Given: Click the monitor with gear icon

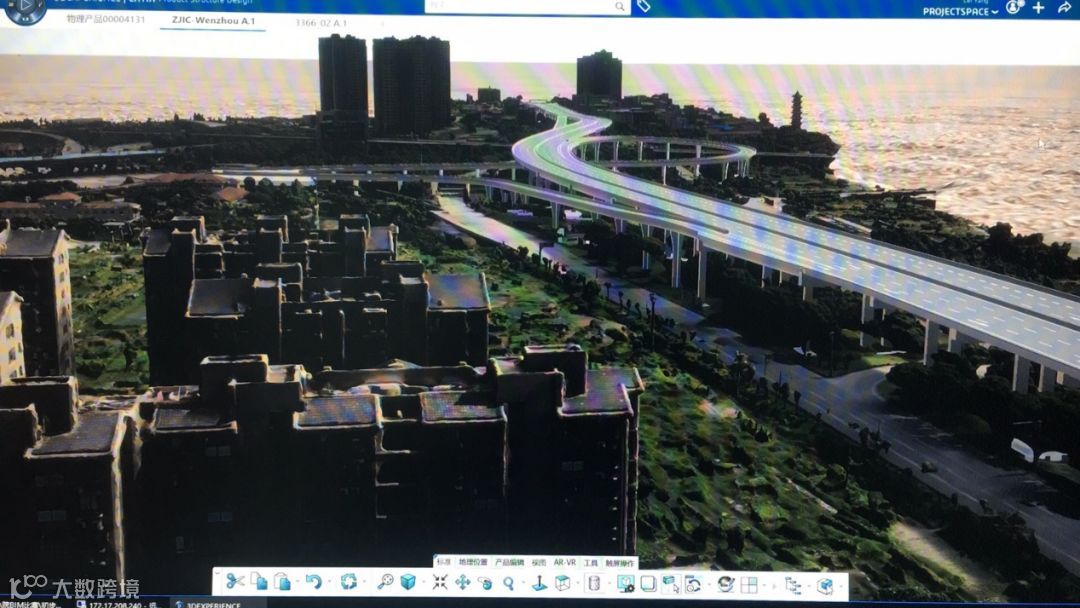Looking at the screenshot, I should (x=625, y=585).
